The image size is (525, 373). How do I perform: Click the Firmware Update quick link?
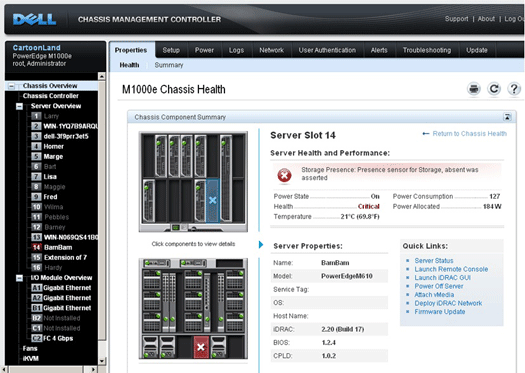[440, 312]
